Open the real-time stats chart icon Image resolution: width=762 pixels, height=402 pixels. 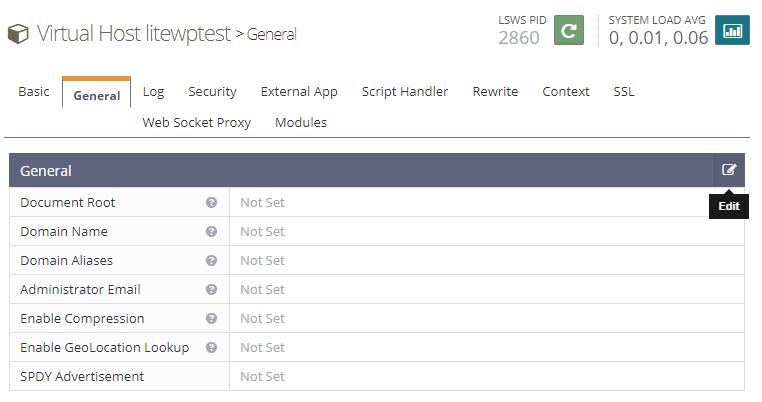coord(732,31)
